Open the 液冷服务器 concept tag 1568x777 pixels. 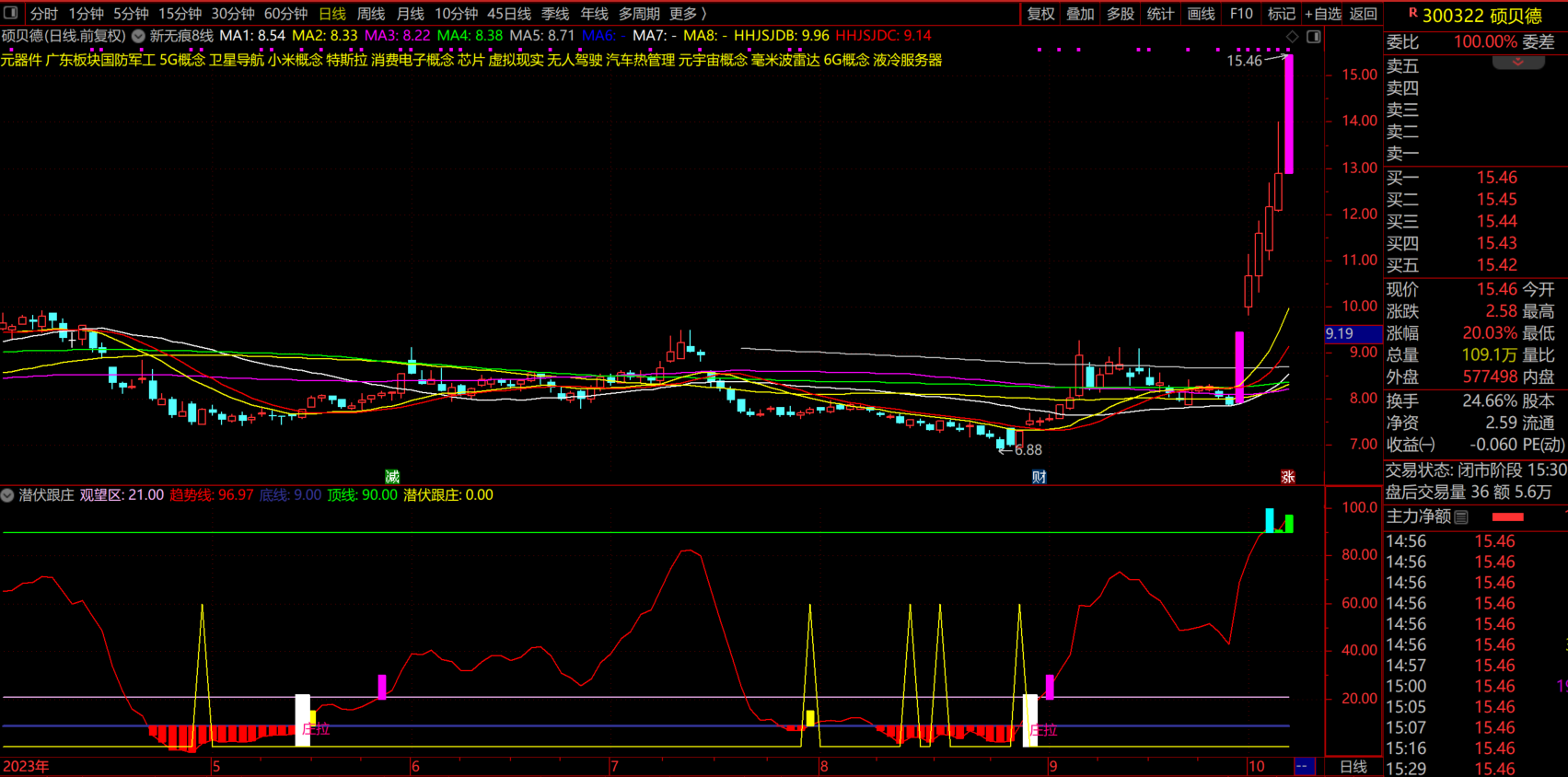pos(908,60)
